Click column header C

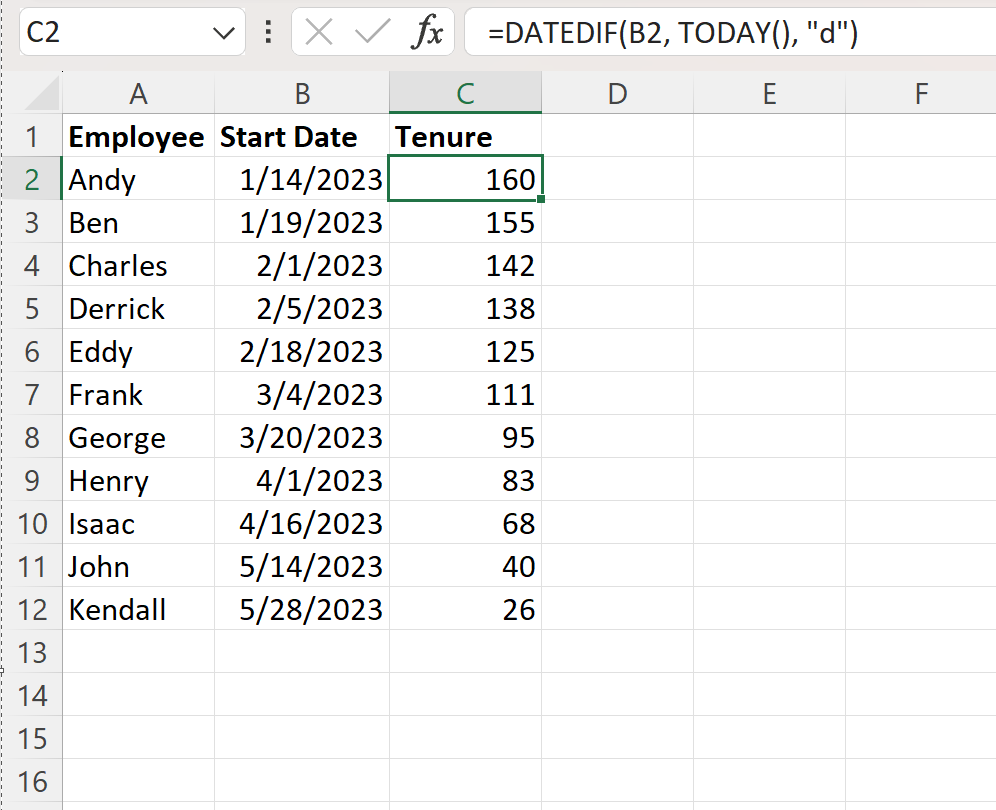click(465, 93)
